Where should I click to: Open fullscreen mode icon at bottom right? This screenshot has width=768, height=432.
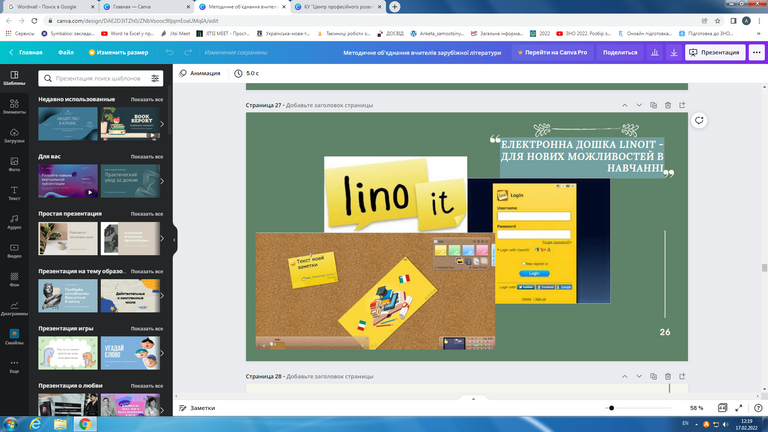click(738, 408)
